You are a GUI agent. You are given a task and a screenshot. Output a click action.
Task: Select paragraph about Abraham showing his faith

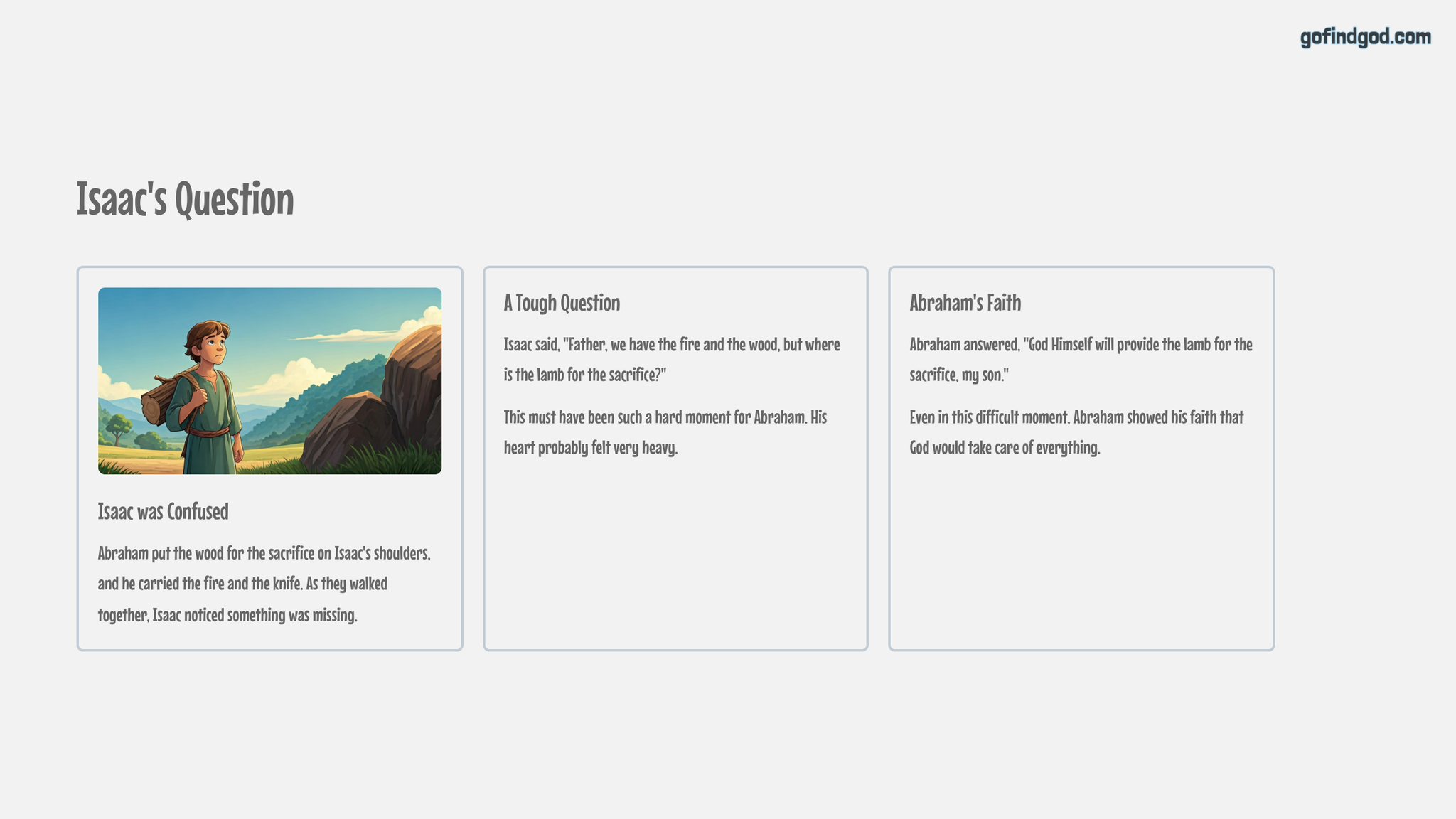click(x=1076, y=432)
